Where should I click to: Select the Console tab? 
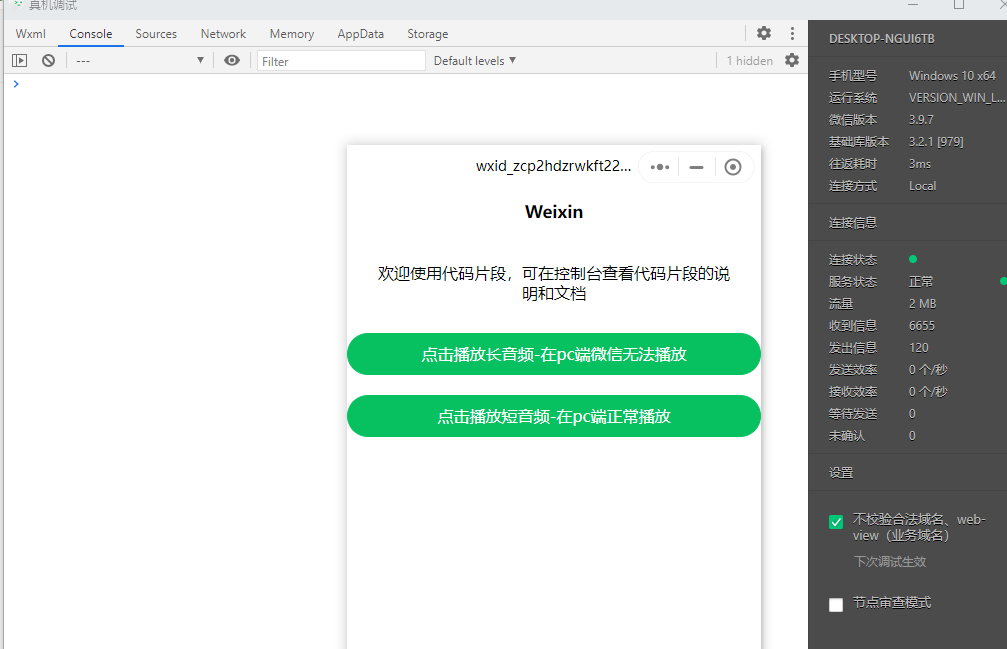(91, 33)
